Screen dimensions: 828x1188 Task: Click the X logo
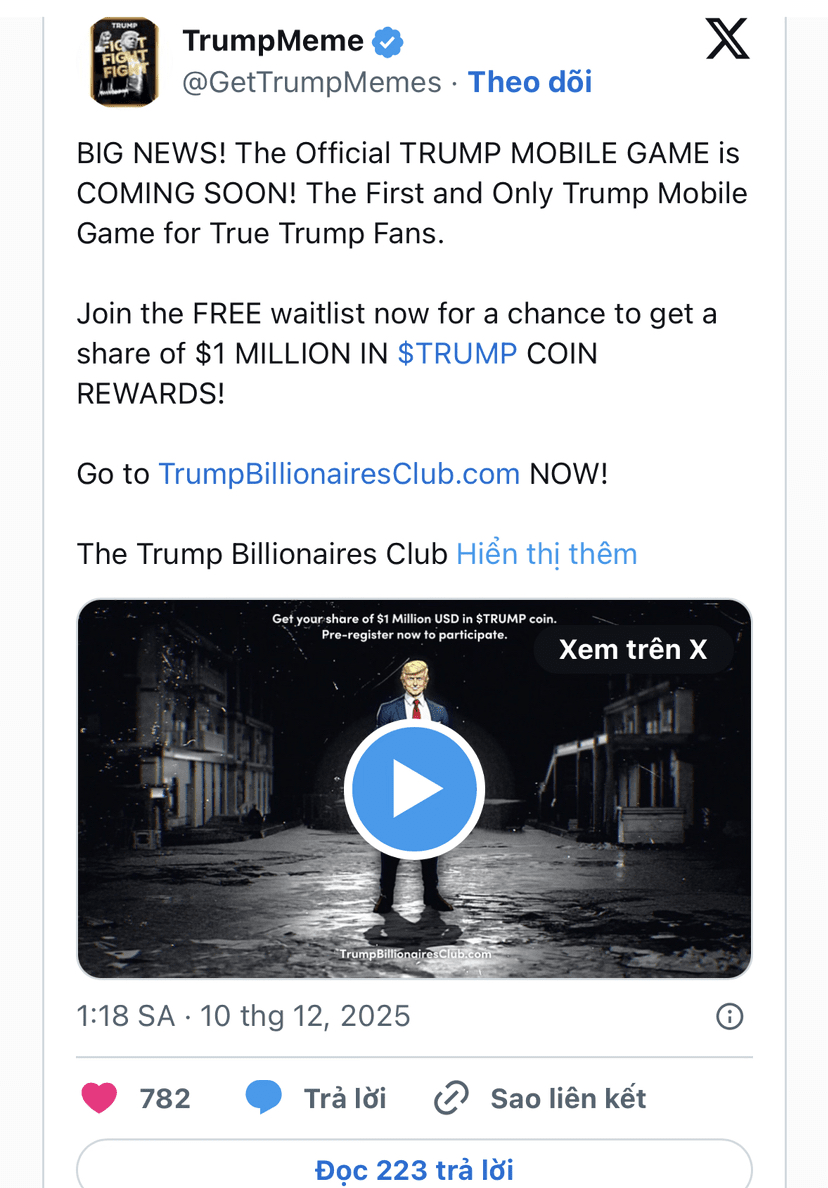[x=727, y=39]
